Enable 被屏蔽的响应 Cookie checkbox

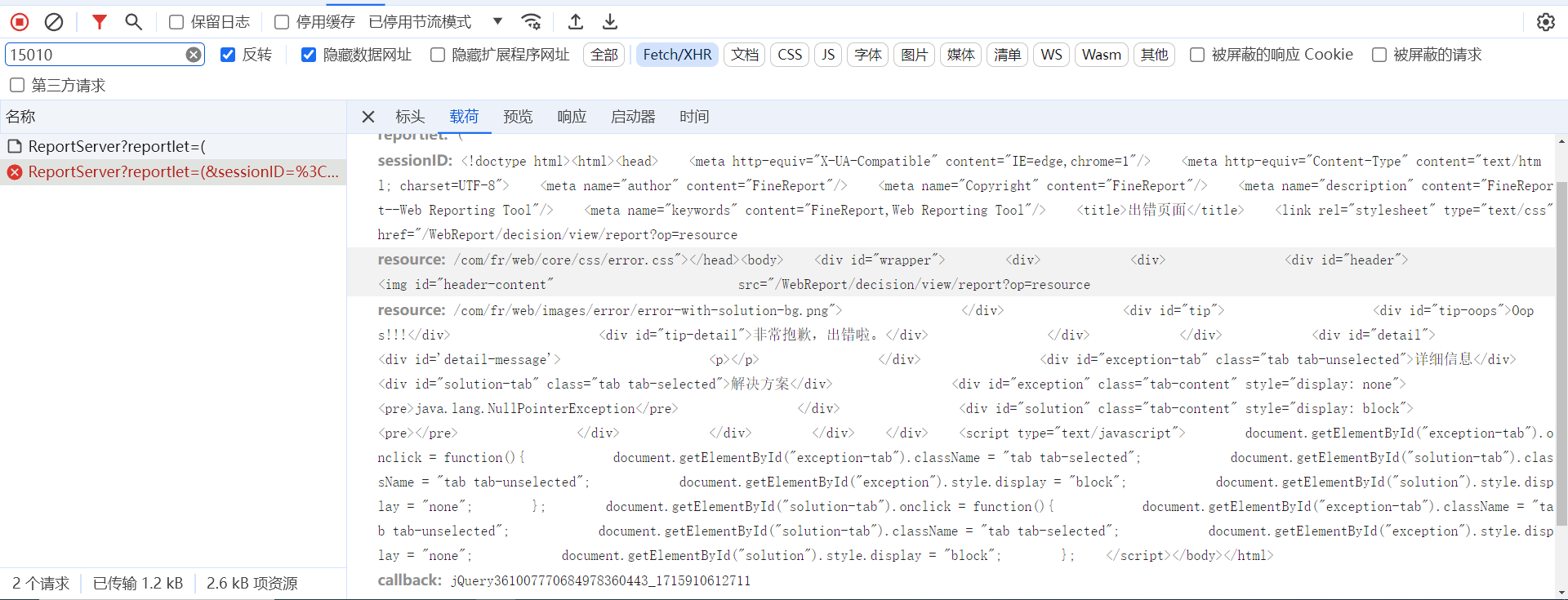point(1197,55)
